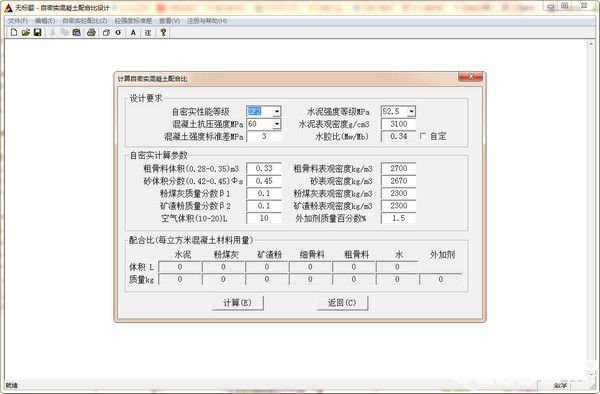This screenshot has height=394, width=600.
Task: Click the 矿渣粉质量分数β2 input field
Action: click(264, 206)
